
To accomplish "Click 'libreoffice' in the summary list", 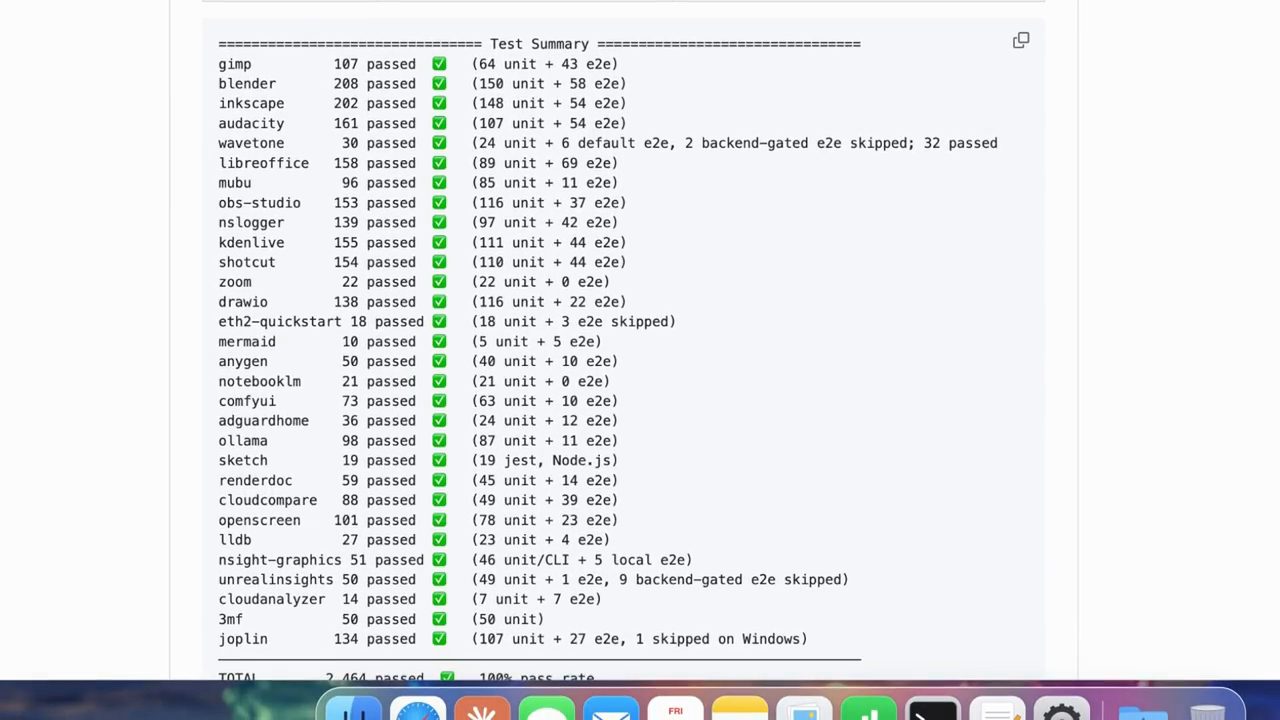I will (264, 163).
